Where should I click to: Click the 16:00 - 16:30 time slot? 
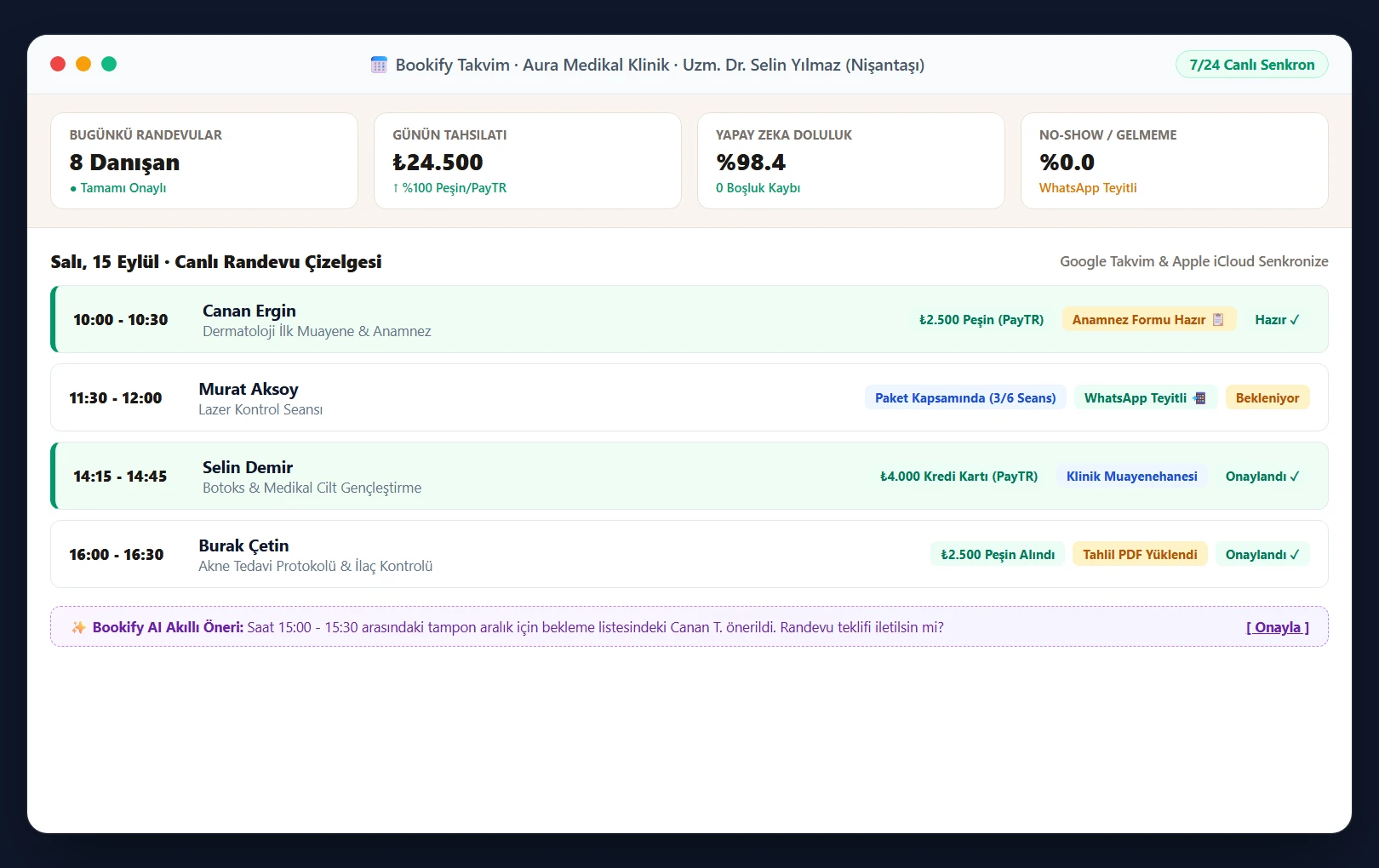[117, 555]
